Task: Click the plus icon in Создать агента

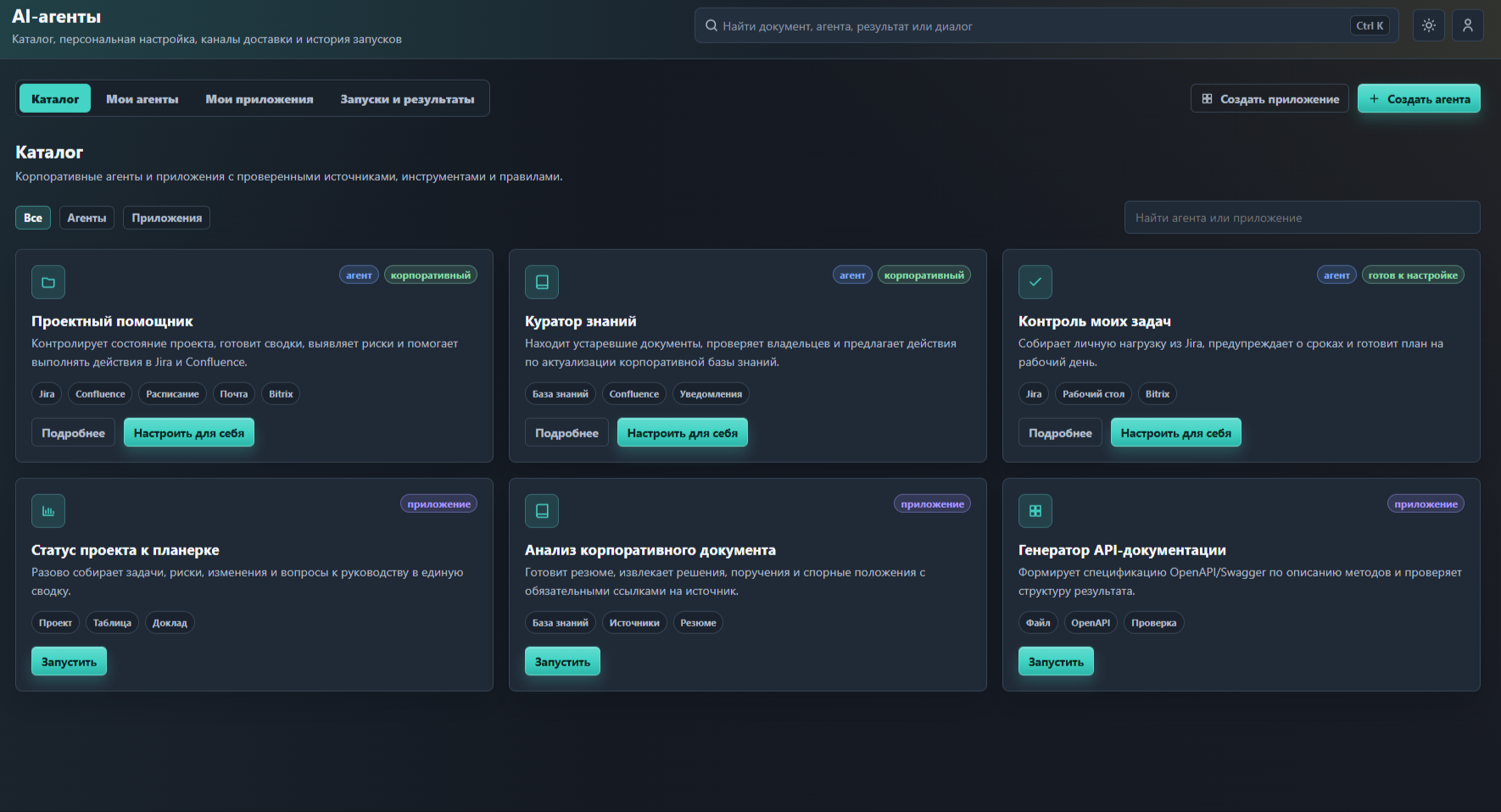Action: click(x=1374, y=98)
